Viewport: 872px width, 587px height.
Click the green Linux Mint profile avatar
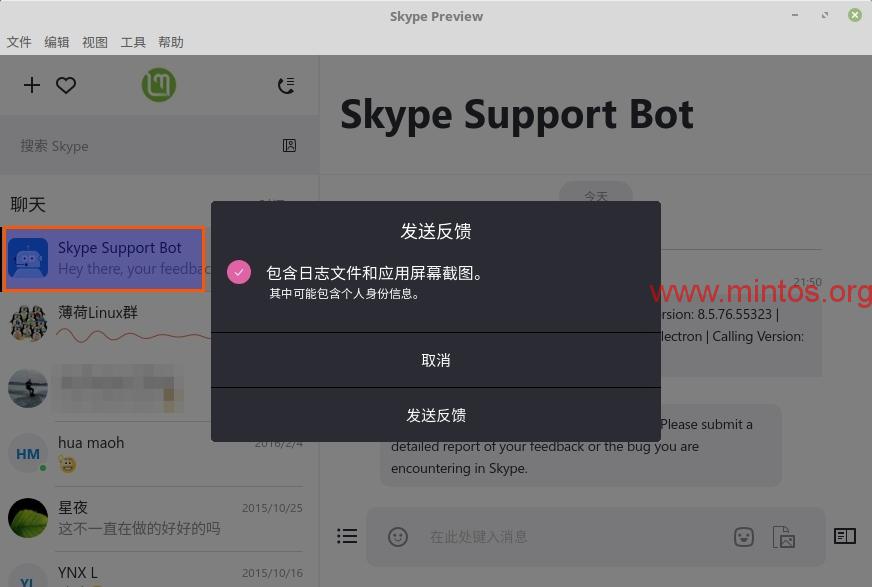[159, 85]
